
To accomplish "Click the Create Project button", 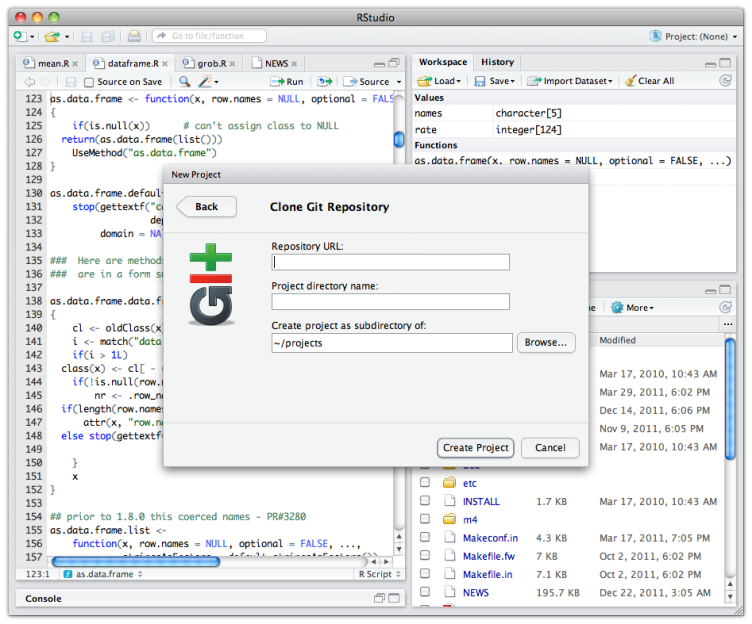I will 475,448.
